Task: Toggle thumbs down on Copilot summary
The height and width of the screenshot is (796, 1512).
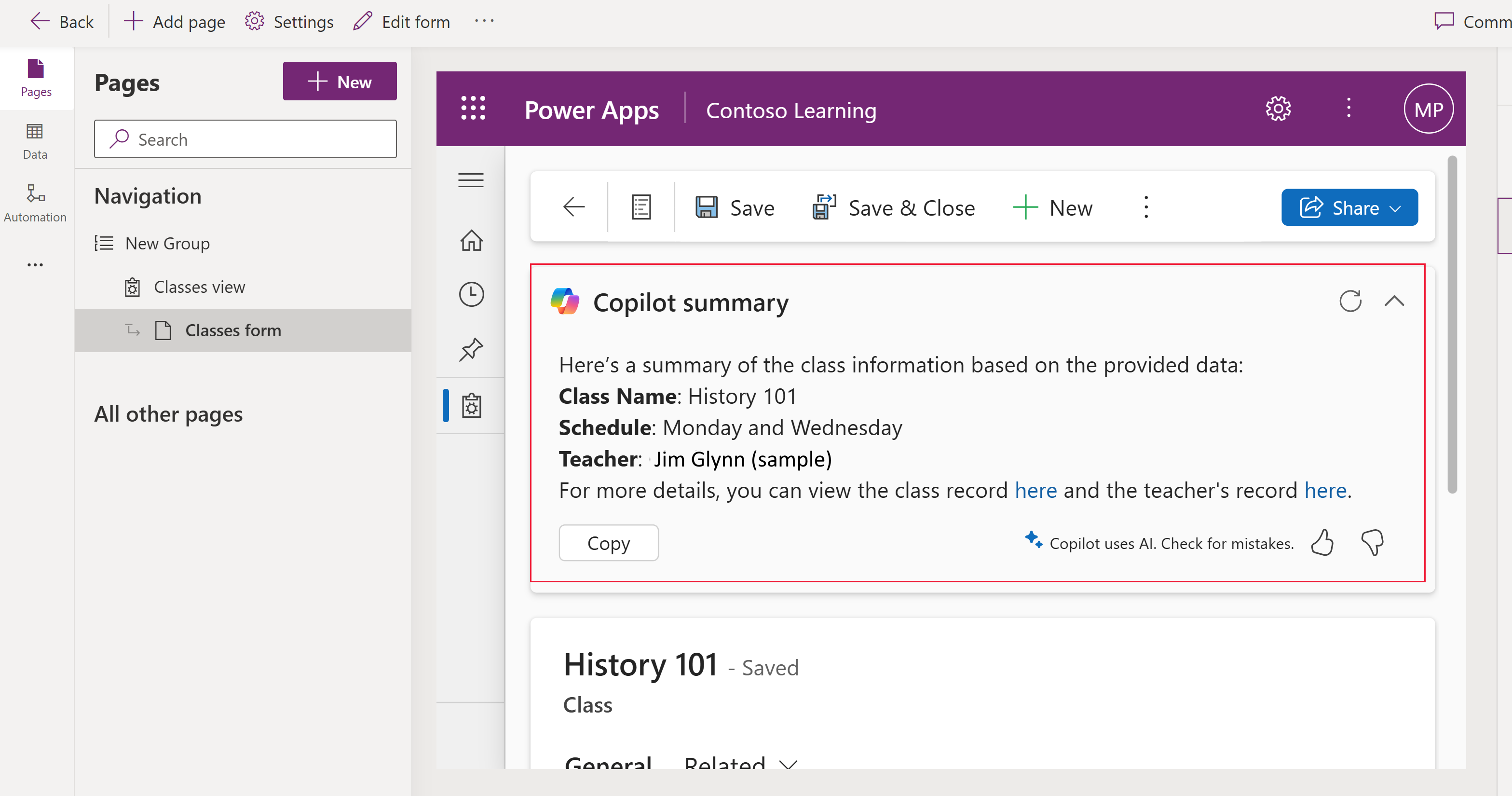Action: click(x=1375, y=543)
